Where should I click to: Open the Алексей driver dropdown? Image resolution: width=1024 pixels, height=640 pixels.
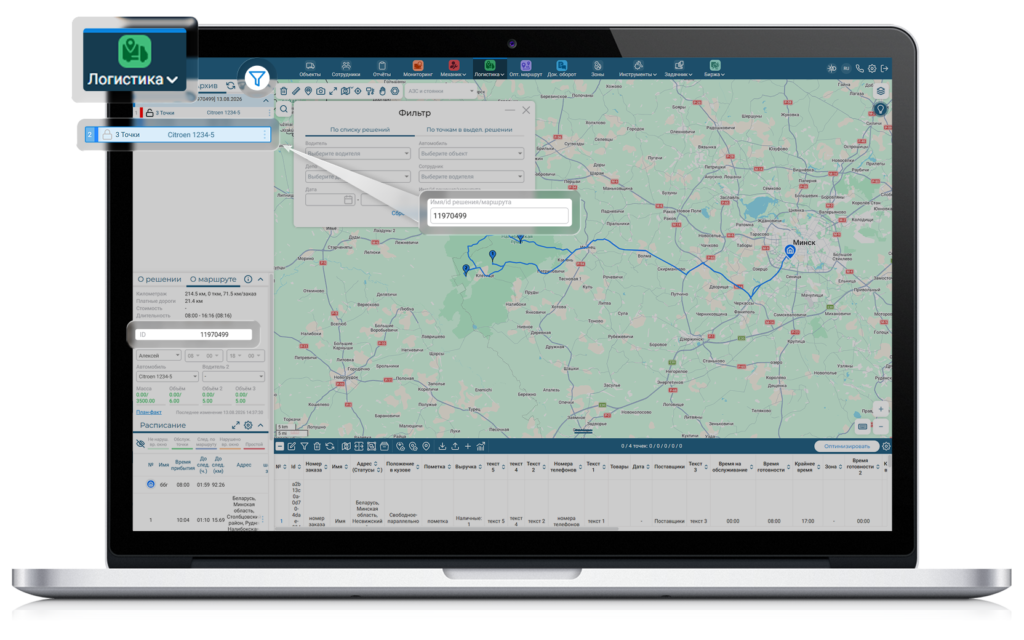(159, 355)
